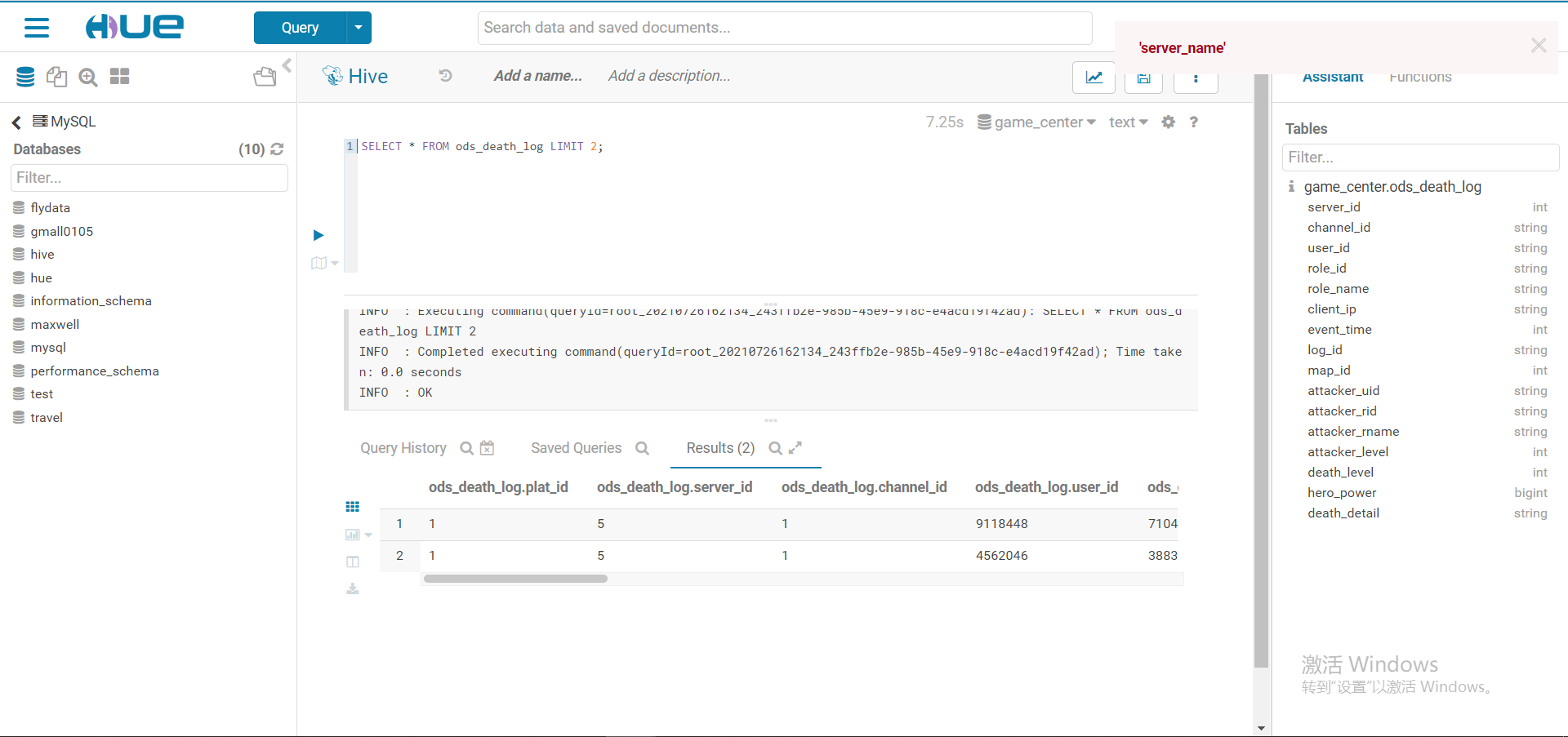
Task: Click Add a description placeholder
Action: point(670,76)
